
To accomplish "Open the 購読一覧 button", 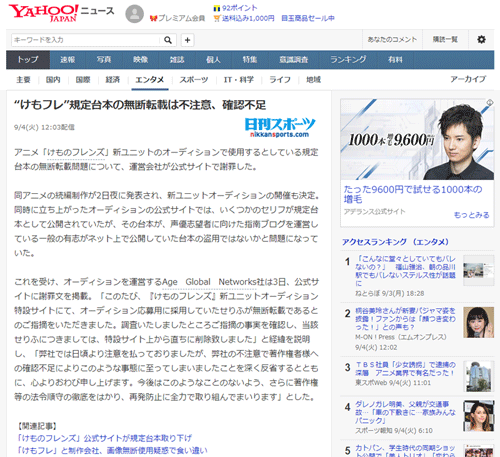I will pyautogui.click(x=445, y=40).
